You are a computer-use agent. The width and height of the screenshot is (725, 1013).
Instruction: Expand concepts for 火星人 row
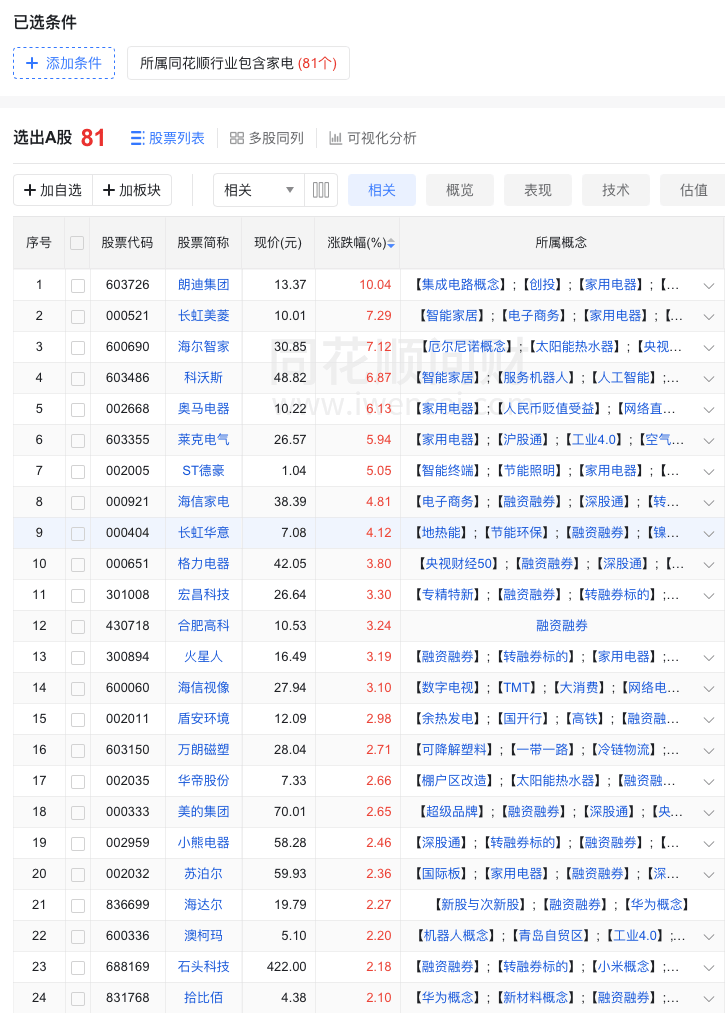709,658
